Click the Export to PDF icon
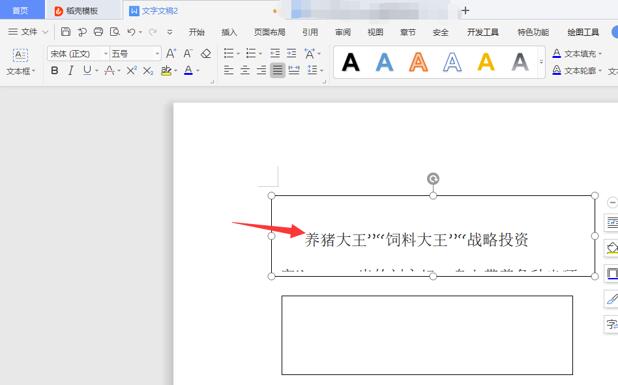 point(82,32)
